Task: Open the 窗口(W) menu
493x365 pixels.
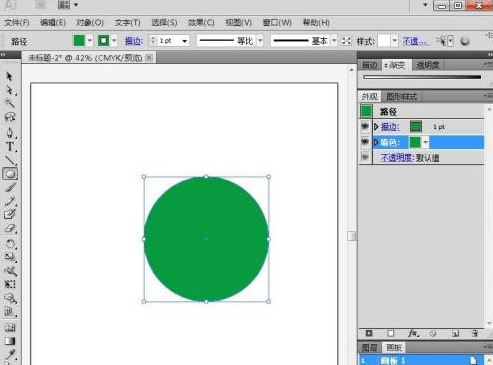Action: pos(277,23)
